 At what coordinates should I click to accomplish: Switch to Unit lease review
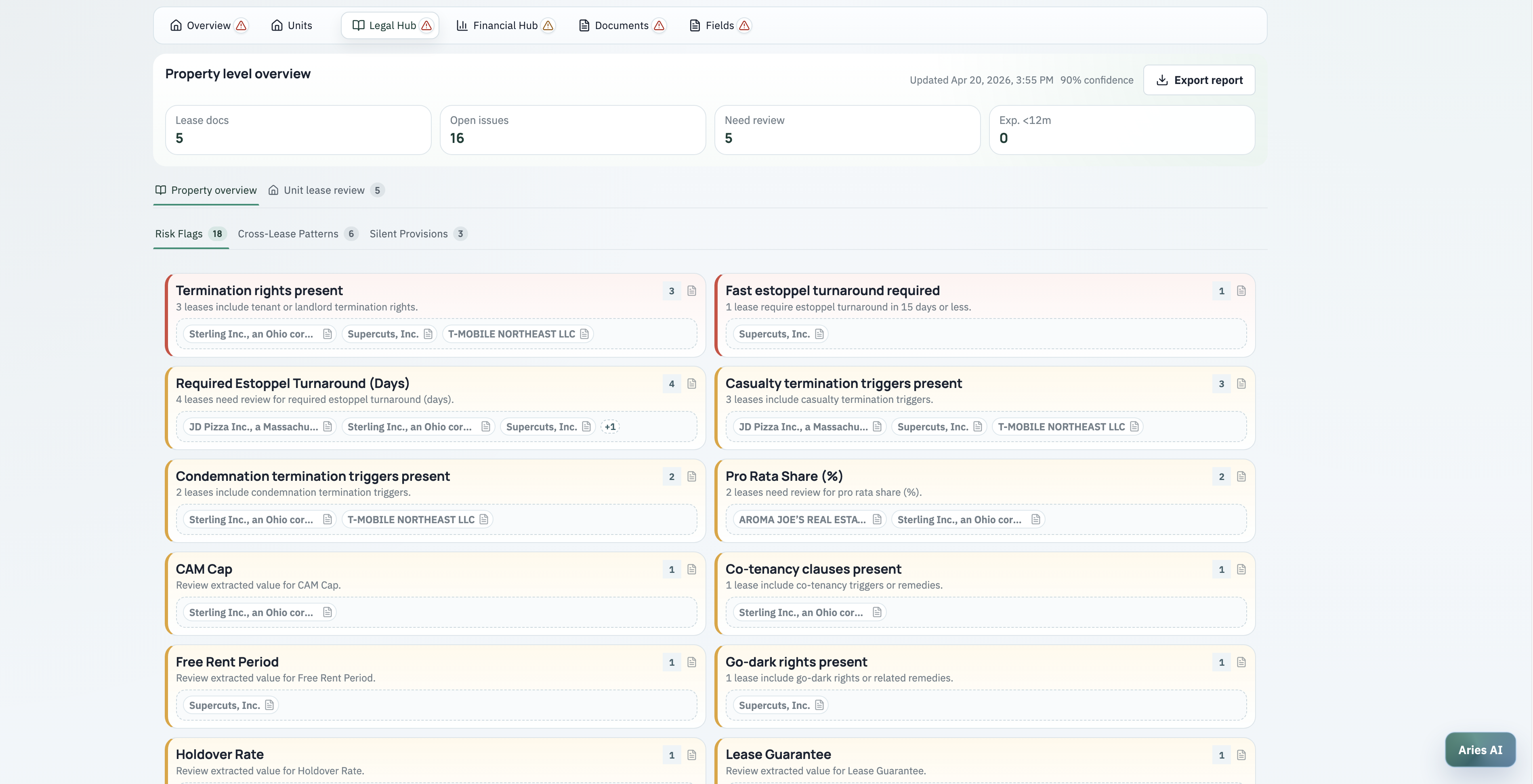coord(325,190)
